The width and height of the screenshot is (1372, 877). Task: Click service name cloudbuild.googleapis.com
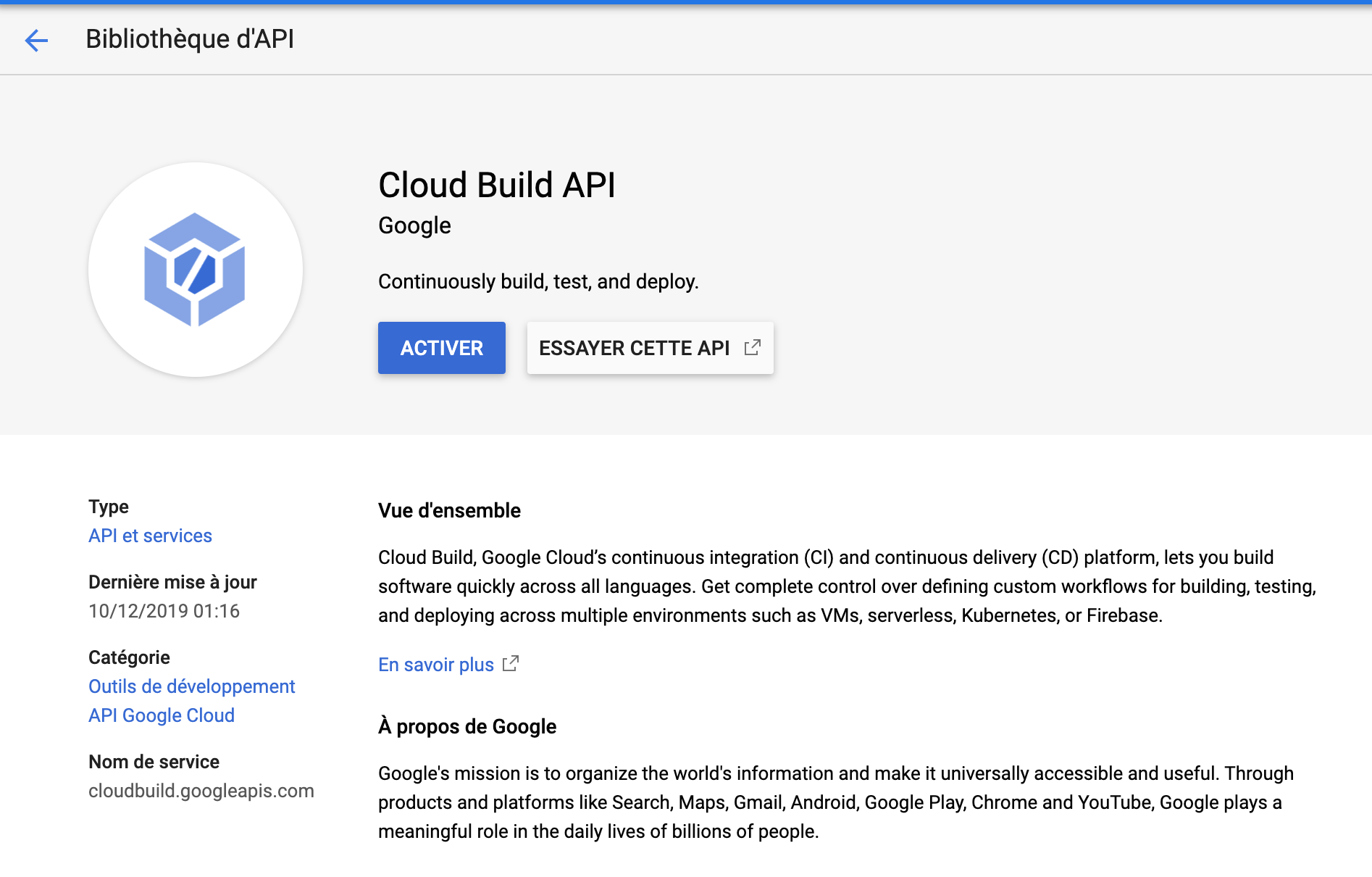point(201,791)
